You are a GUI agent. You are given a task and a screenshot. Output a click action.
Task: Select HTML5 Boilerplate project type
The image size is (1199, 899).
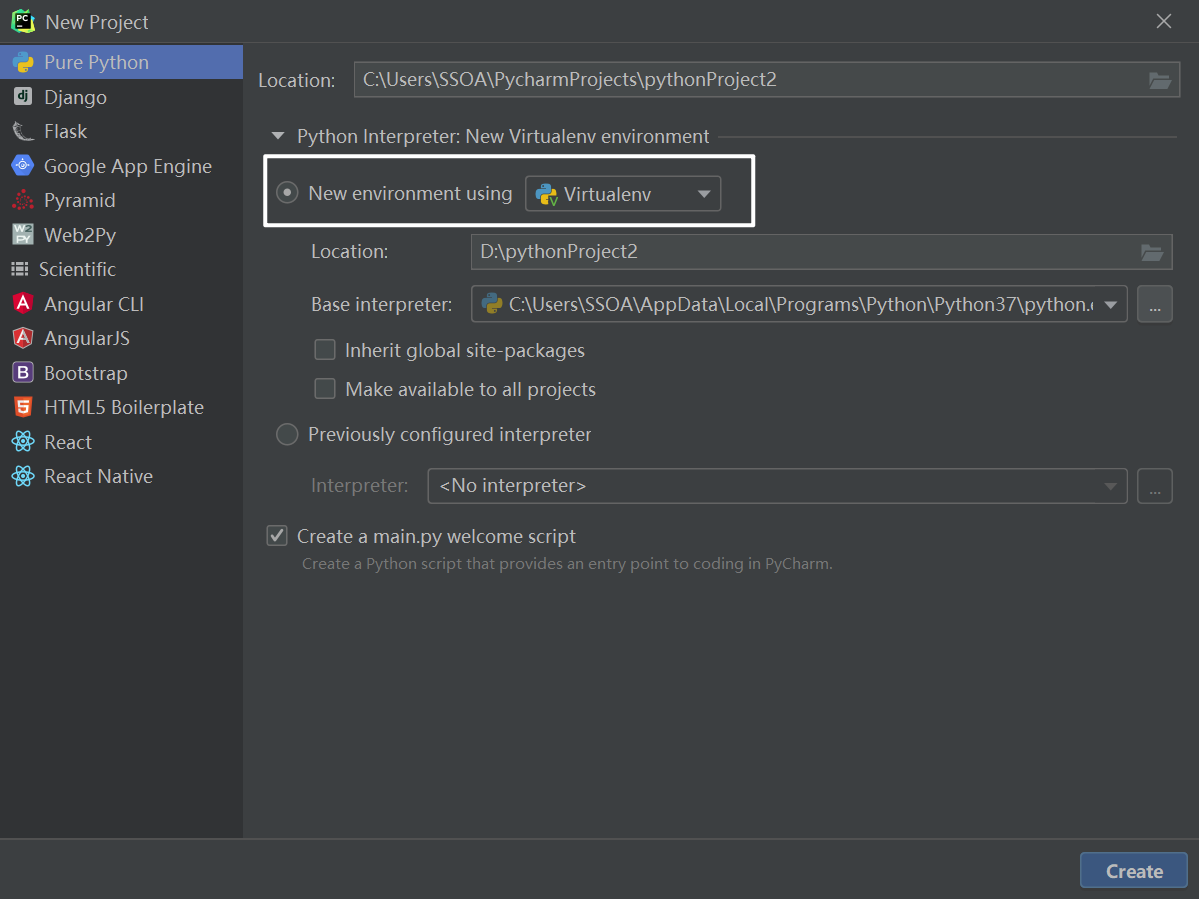coord(122,407)
